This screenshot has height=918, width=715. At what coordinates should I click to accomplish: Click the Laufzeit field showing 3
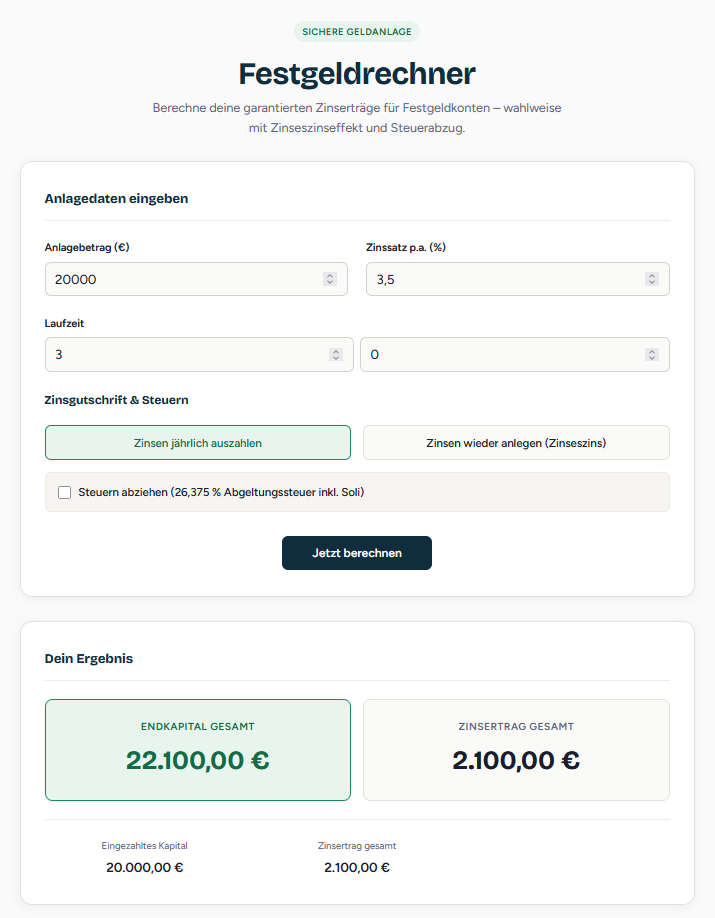pyautogui.click(x=180, y=354)
